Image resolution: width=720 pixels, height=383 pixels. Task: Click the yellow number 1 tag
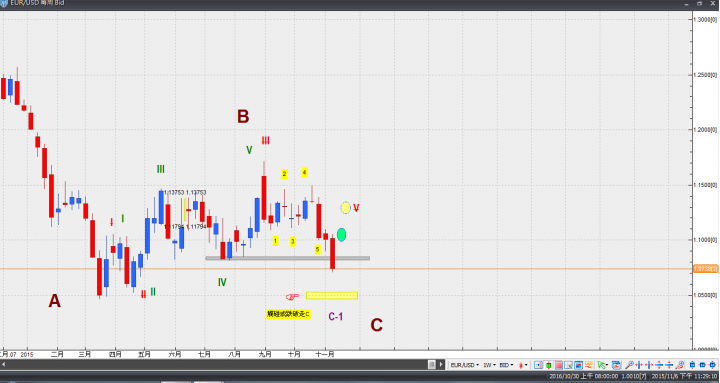coord(275,241)
